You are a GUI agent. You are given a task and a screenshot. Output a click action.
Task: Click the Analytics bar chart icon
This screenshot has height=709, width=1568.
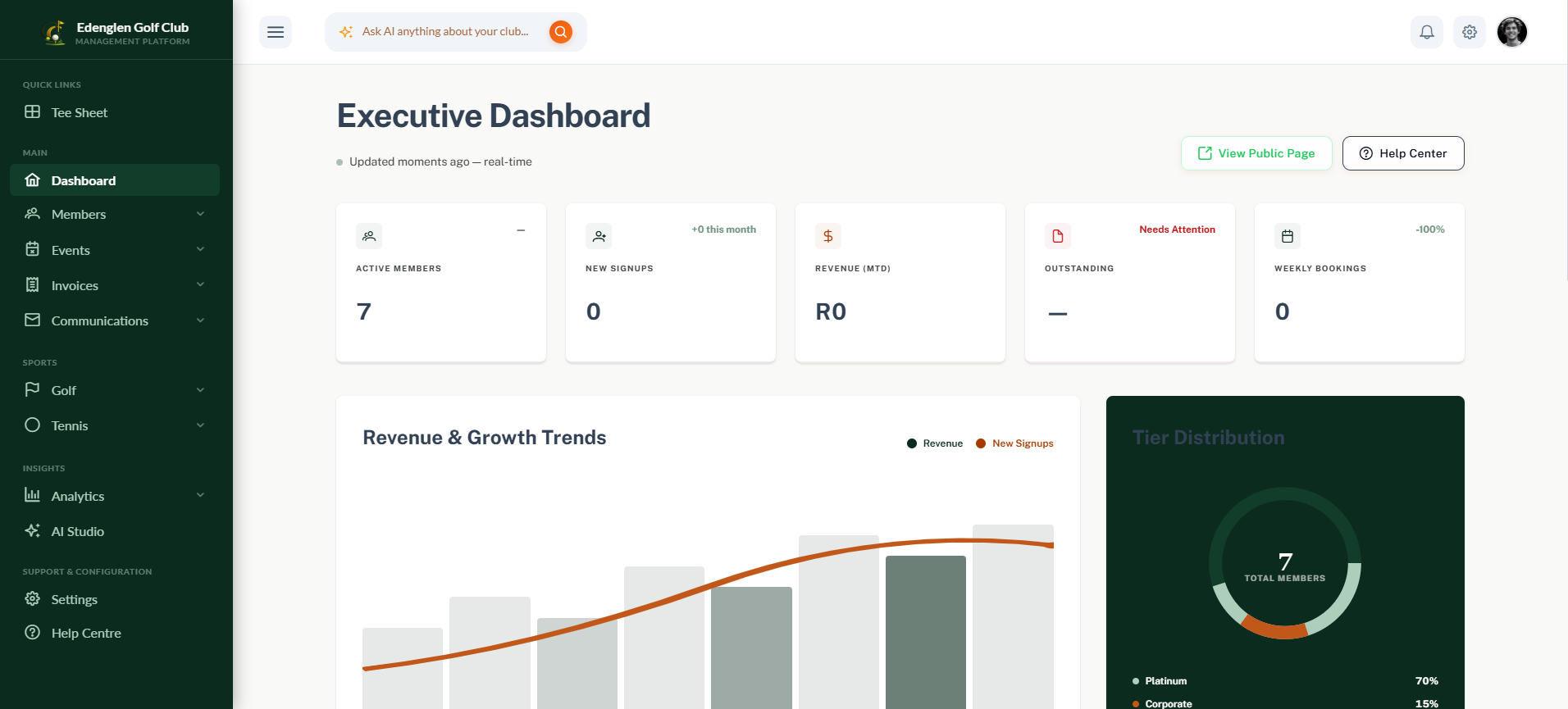(32, 495)
